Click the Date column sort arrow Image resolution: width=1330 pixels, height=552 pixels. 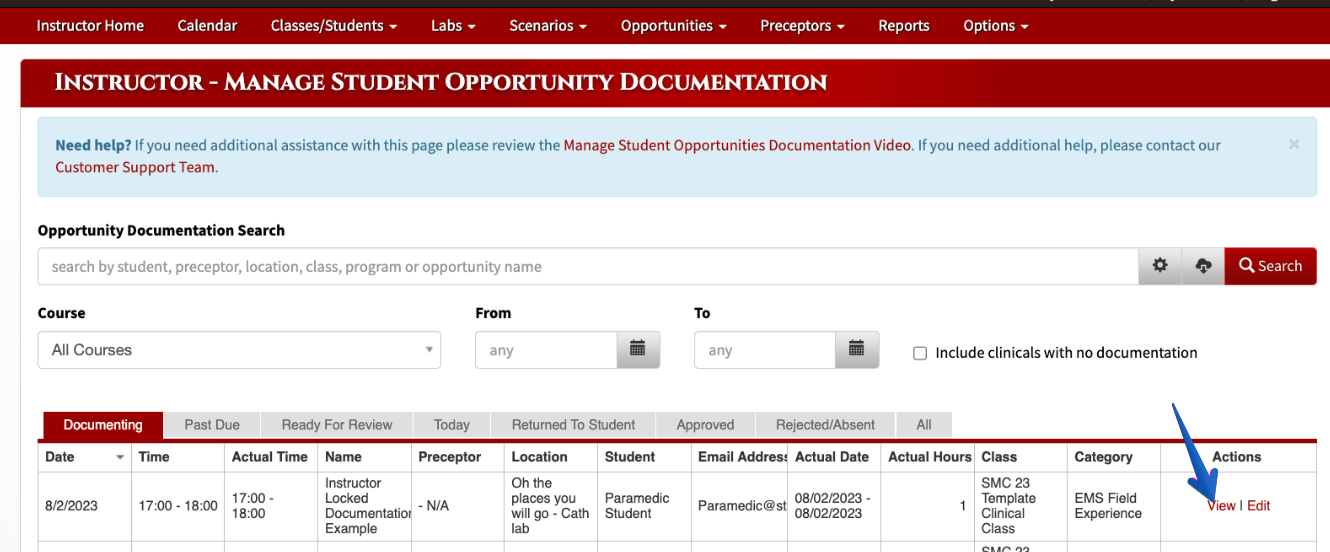[121, 457]
